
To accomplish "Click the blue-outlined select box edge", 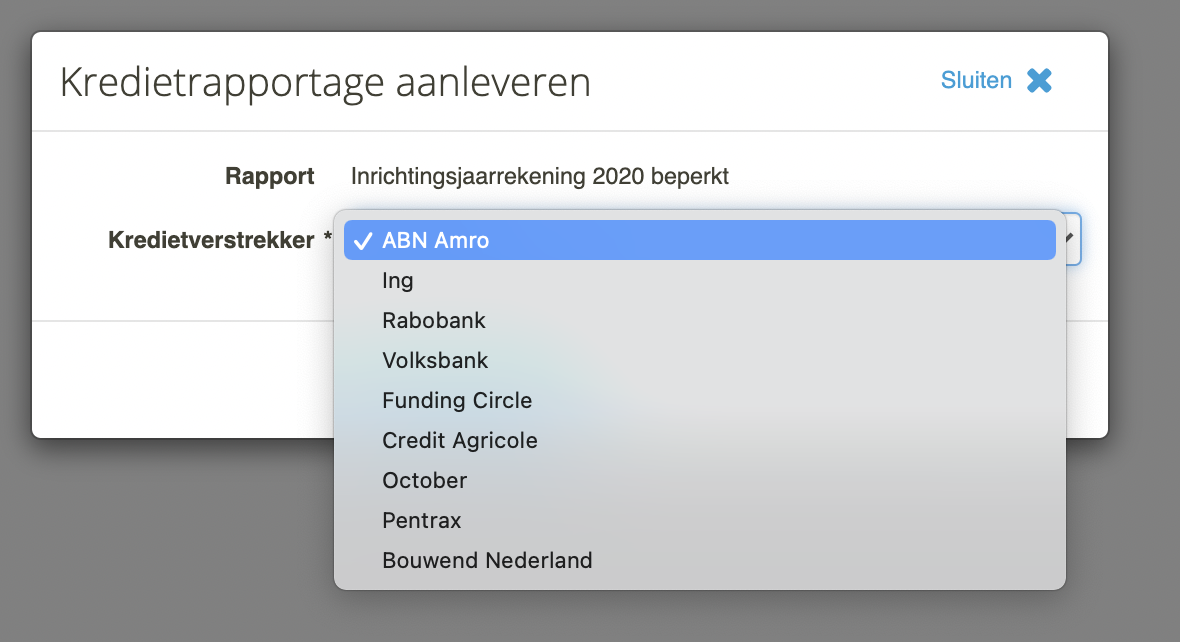I will [1078, 239].
